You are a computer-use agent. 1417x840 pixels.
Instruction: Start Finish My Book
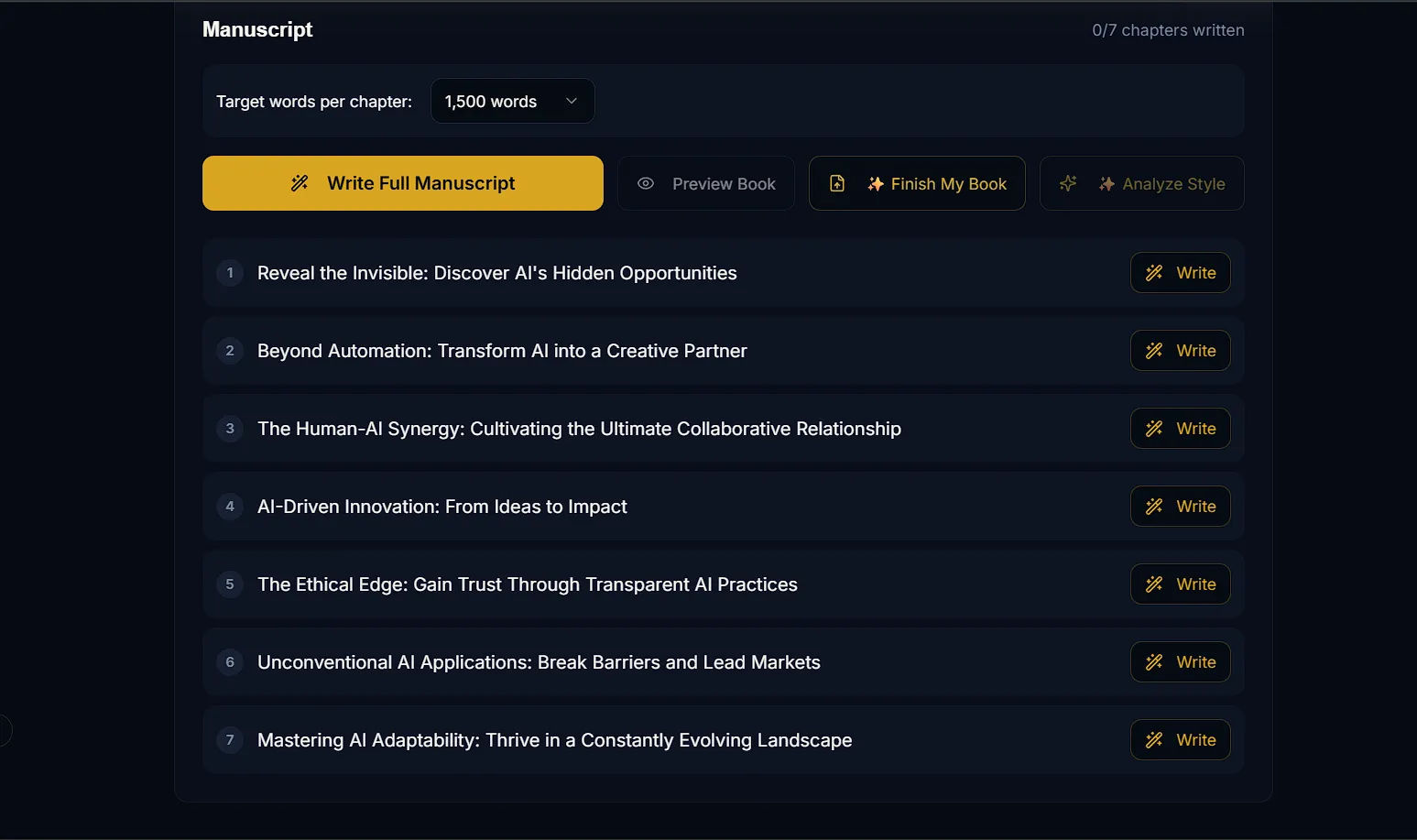(x=917, y=183)
